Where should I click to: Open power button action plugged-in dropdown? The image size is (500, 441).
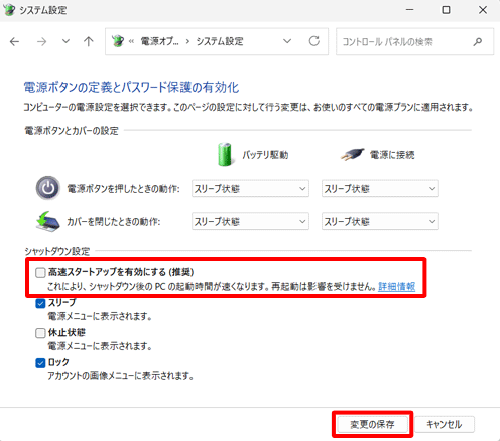(x=380, y=189)
